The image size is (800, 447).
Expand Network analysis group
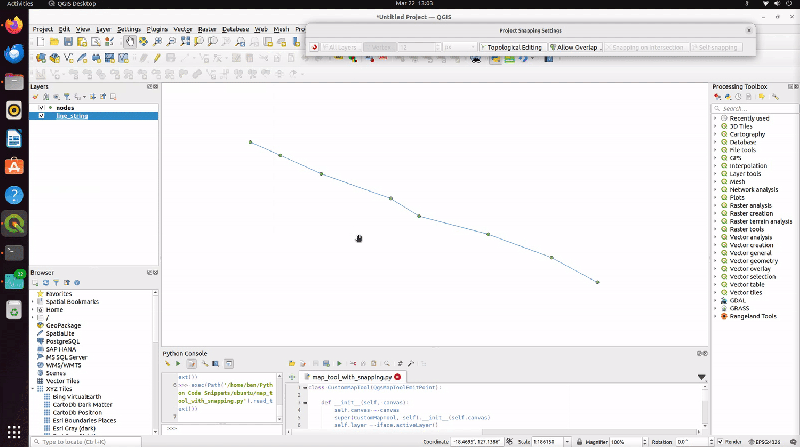tap(715, 190)
